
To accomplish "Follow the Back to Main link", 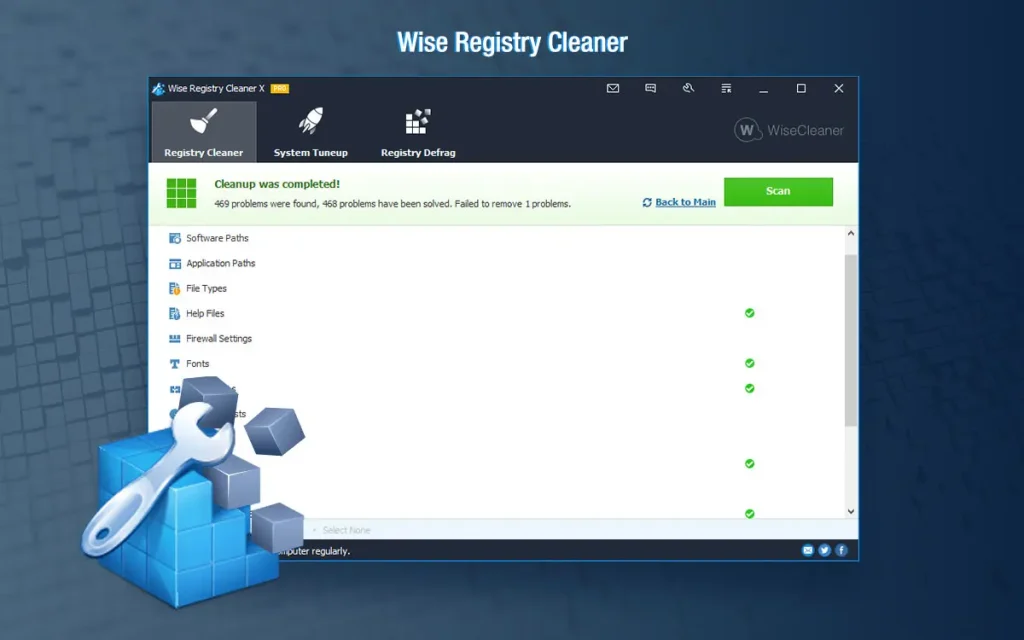I will 685,202.
